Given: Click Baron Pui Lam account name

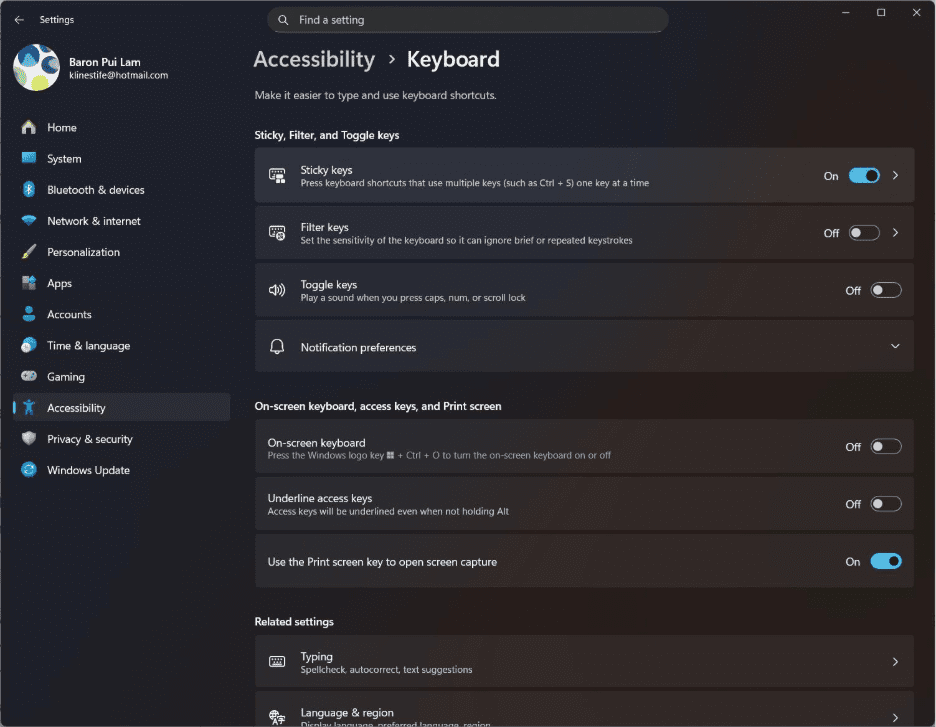Looking at the screenshot, I should pyautogui.click(x=104, y=61).
